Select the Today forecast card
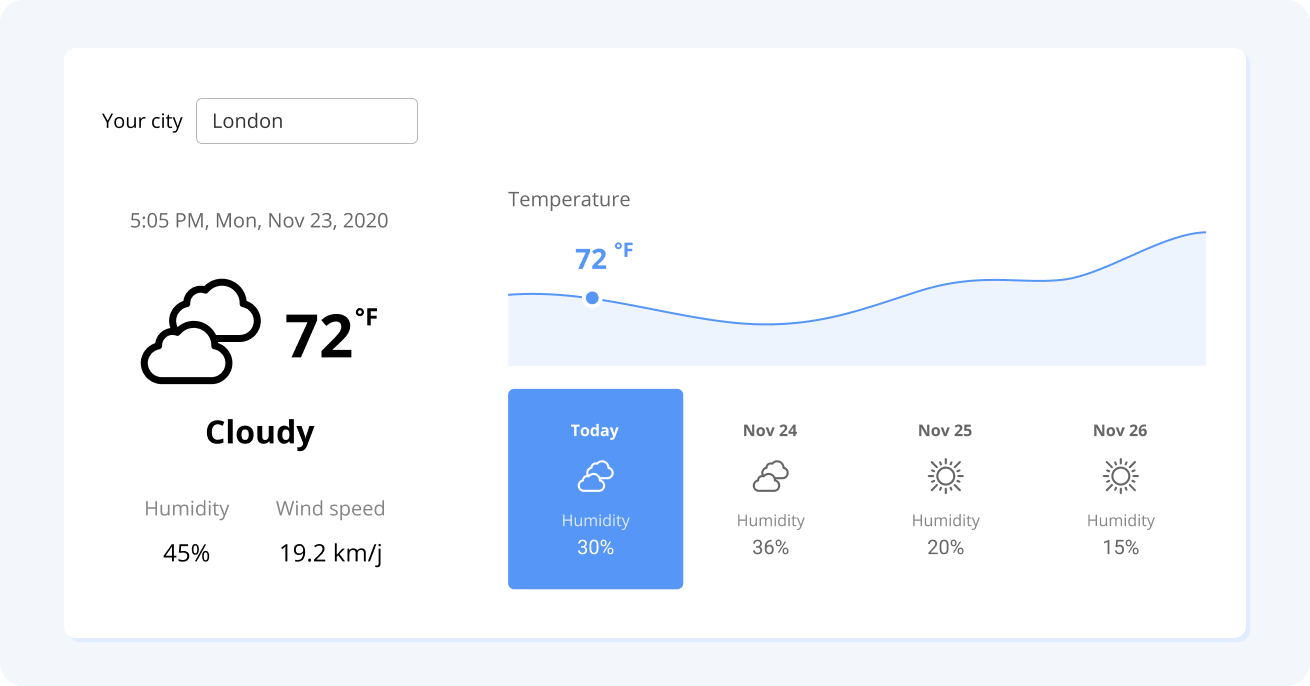The height and width of the screenshot is (686, 1310). pos(595,489)
